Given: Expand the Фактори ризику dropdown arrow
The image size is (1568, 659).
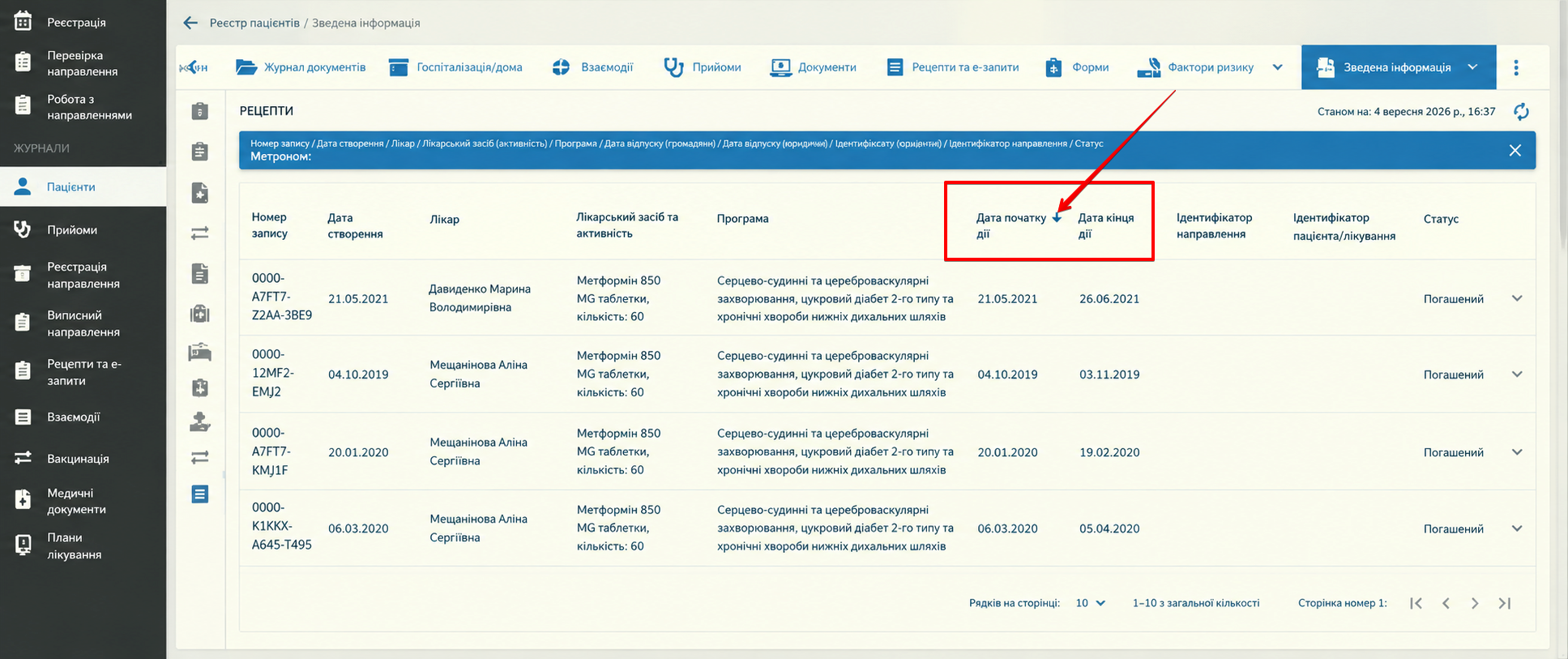Looking at the screenshot, I should point(1277,67).
